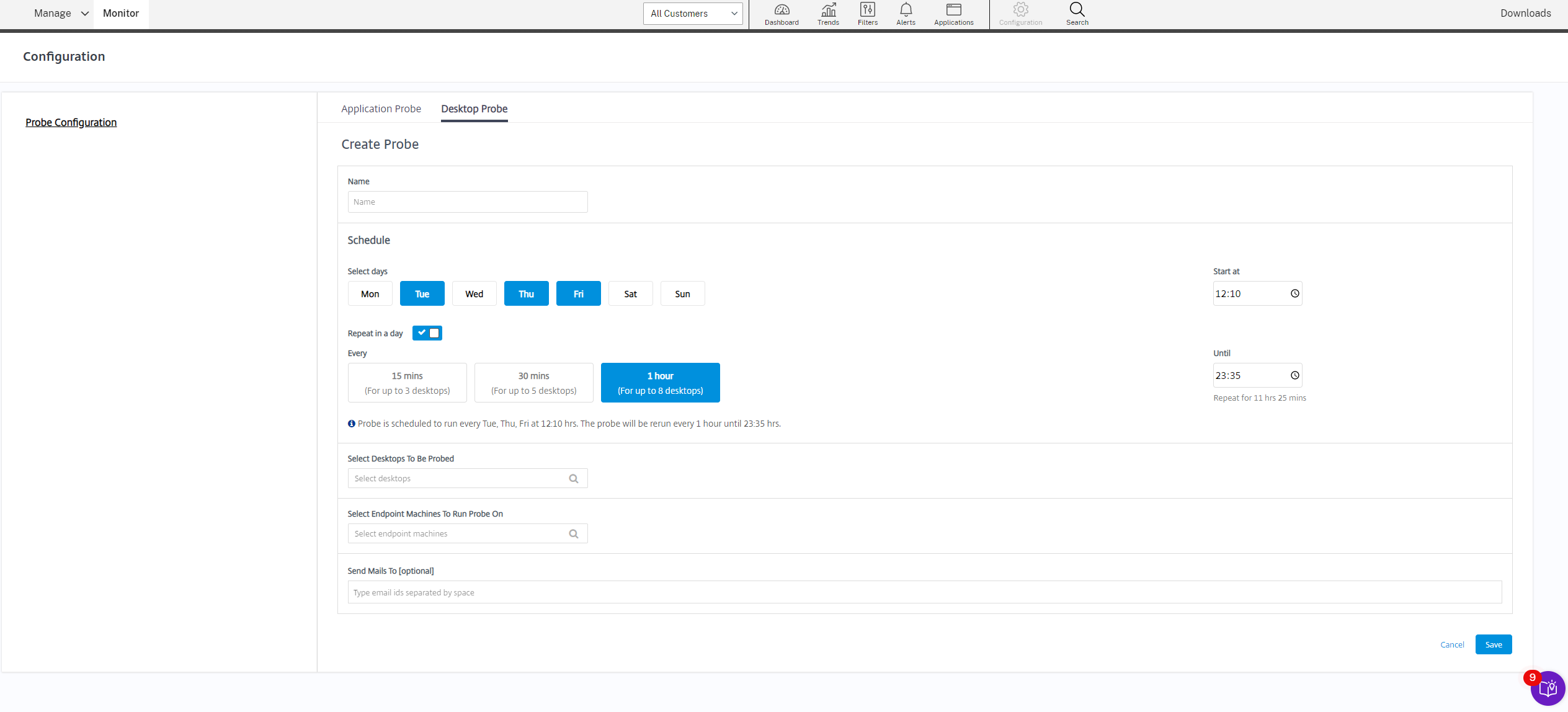
Task: Click the Save button
Action: coord(1493,645)
